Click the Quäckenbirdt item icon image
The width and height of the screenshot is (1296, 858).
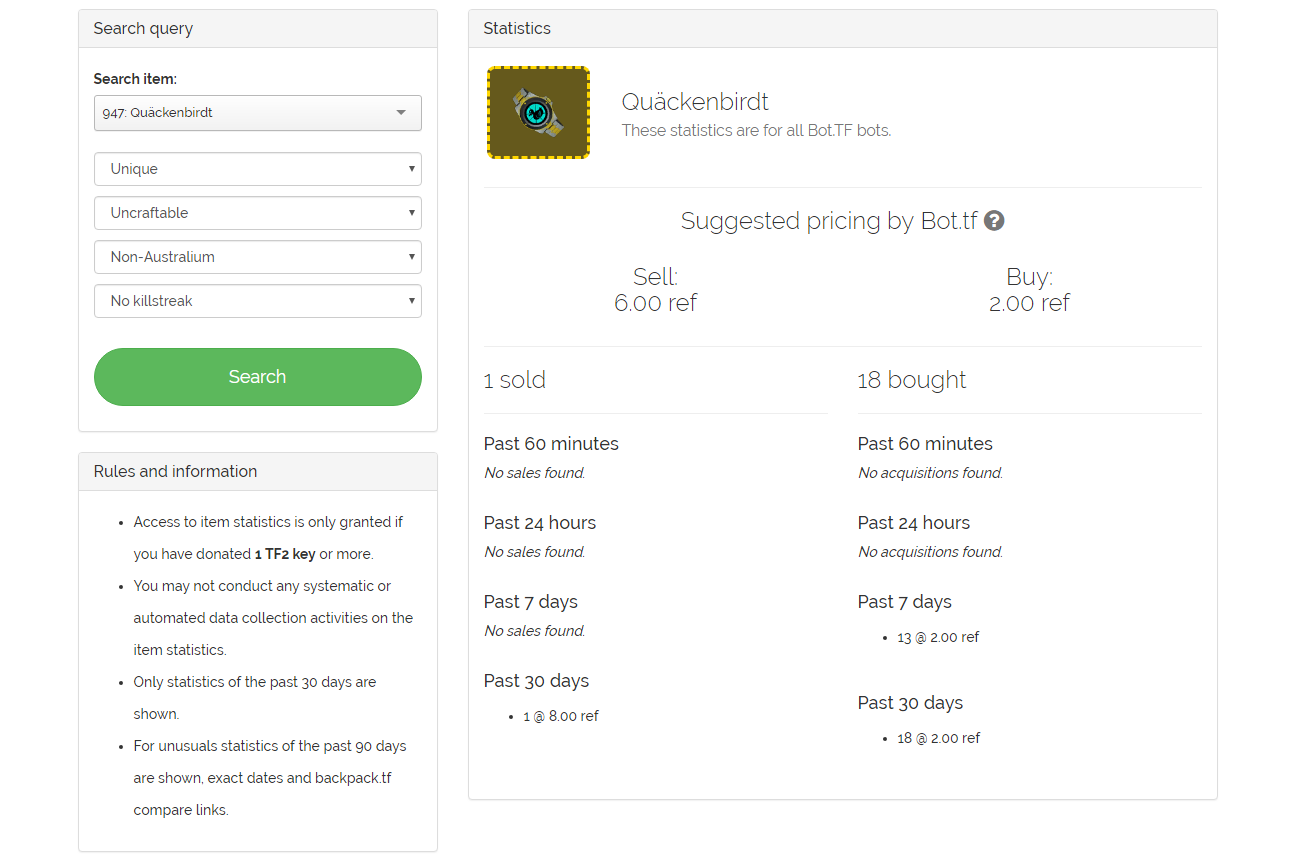tap(538, 112)
